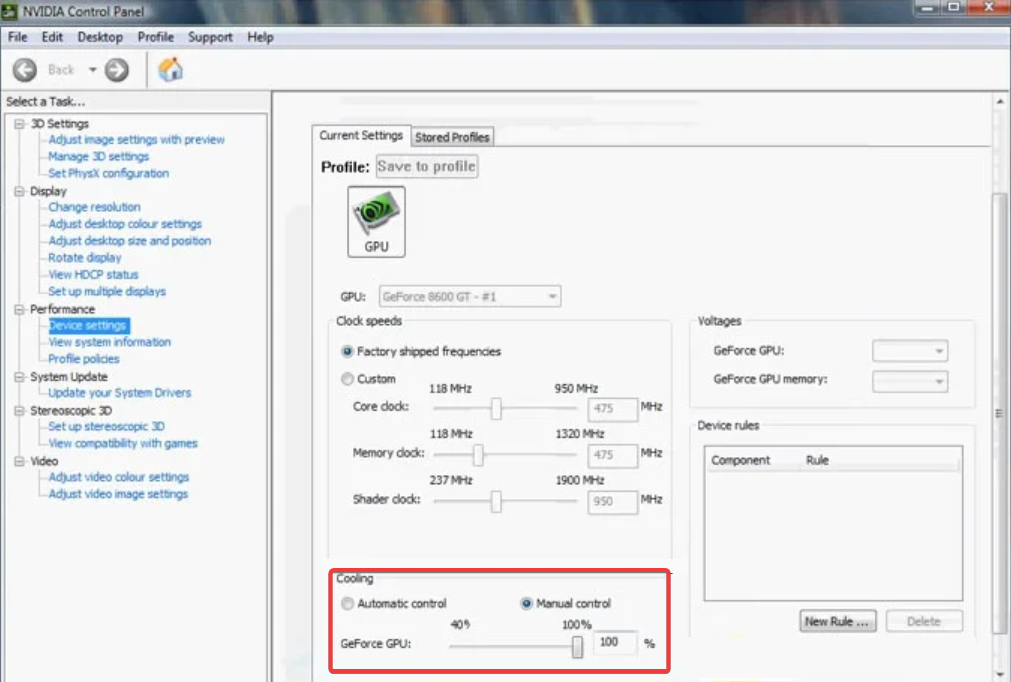This screenshot has width=1011, height=682.
Task: Click the Shader clock MHz input field
Action: pos(613,502)
